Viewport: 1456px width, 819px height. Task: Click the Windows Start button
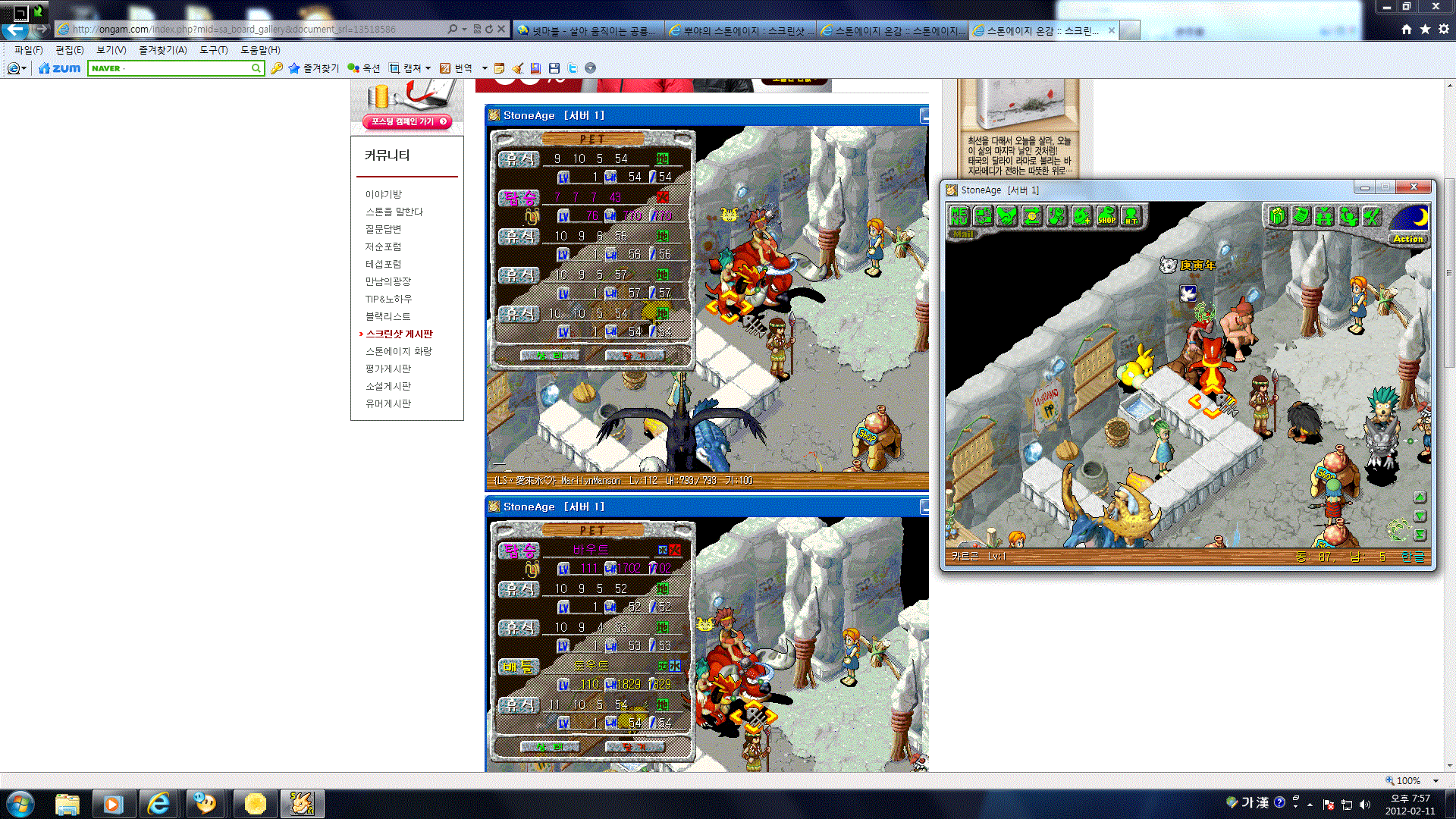pos(20,804)
